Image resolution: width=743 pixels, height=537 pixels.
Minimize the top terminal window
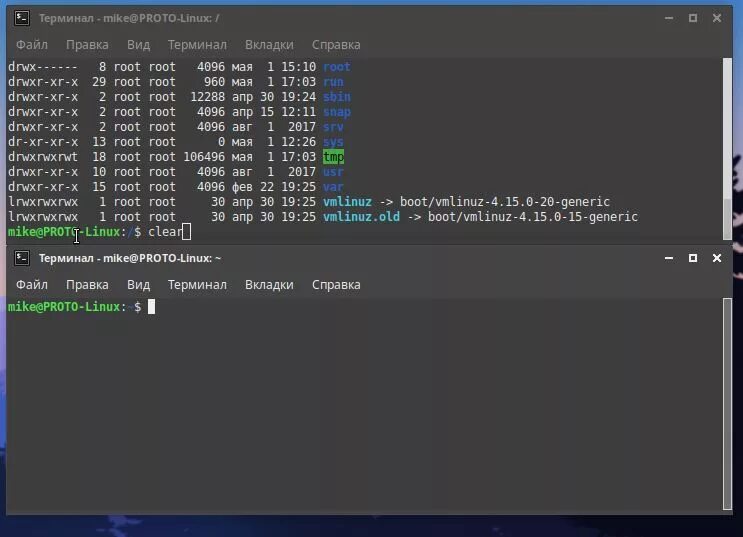point(669,18)
